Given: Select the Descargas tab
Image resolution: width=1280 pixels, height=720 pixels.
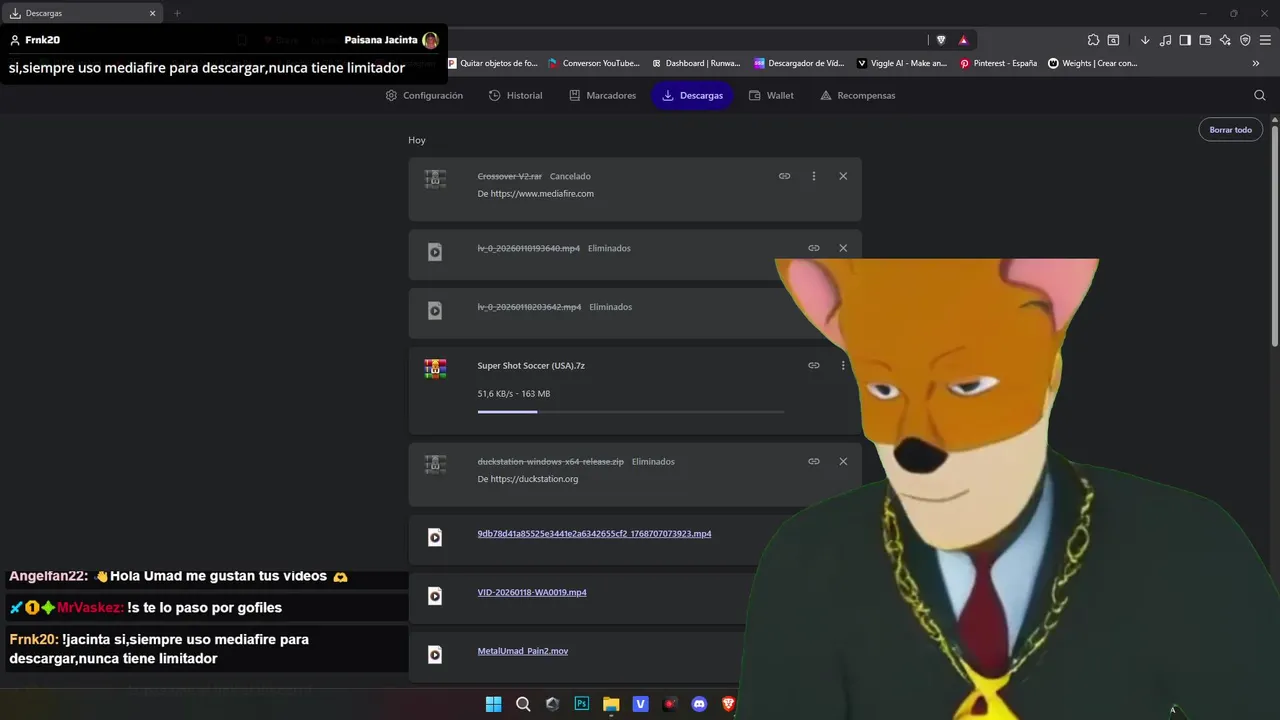Looking at the screenshot, I should [691, 95].
